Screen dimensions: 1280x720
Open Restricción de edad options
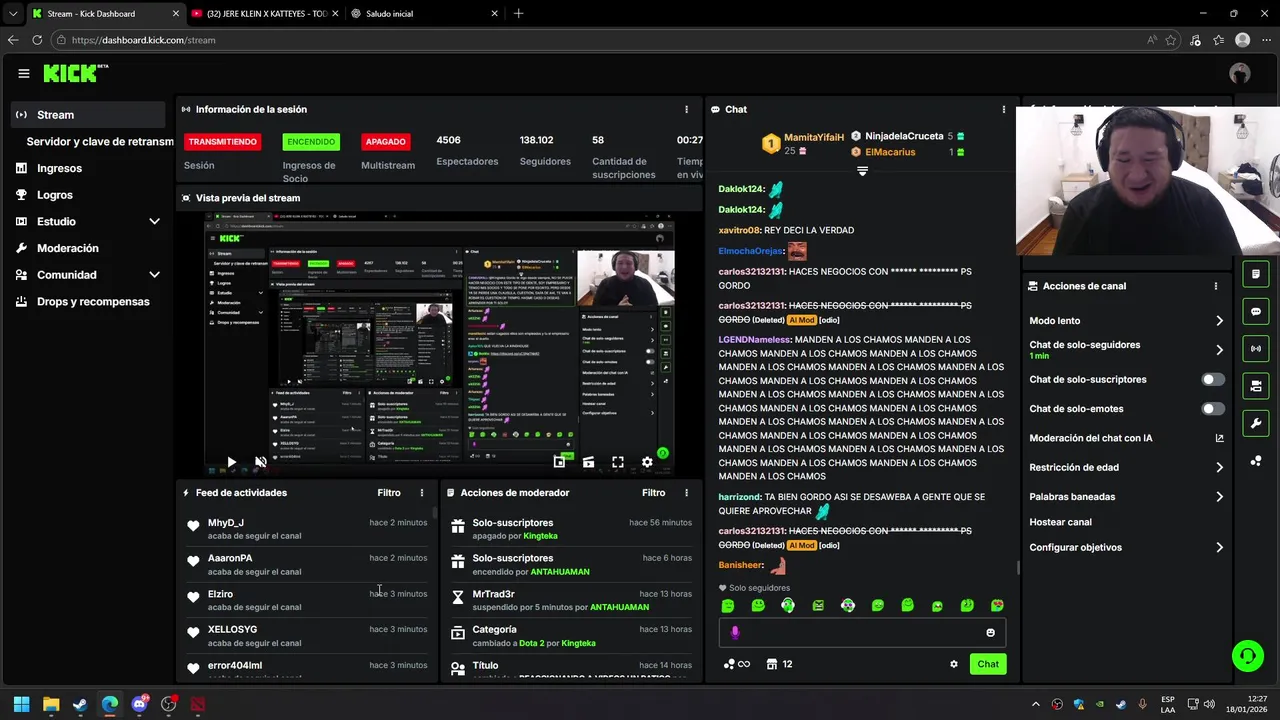click(1126, 467)
